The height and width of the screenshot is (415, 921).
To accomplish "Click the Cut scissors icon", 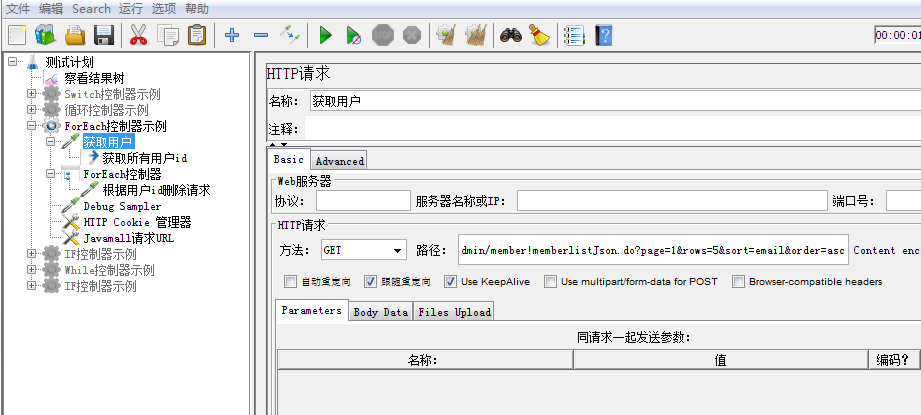I will click(138, 35).
